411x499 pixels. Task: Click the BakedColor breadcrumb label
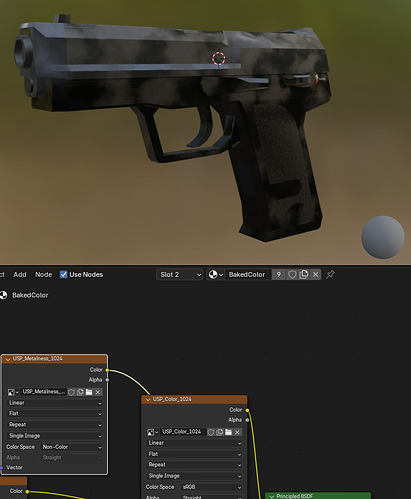(30, 295)
